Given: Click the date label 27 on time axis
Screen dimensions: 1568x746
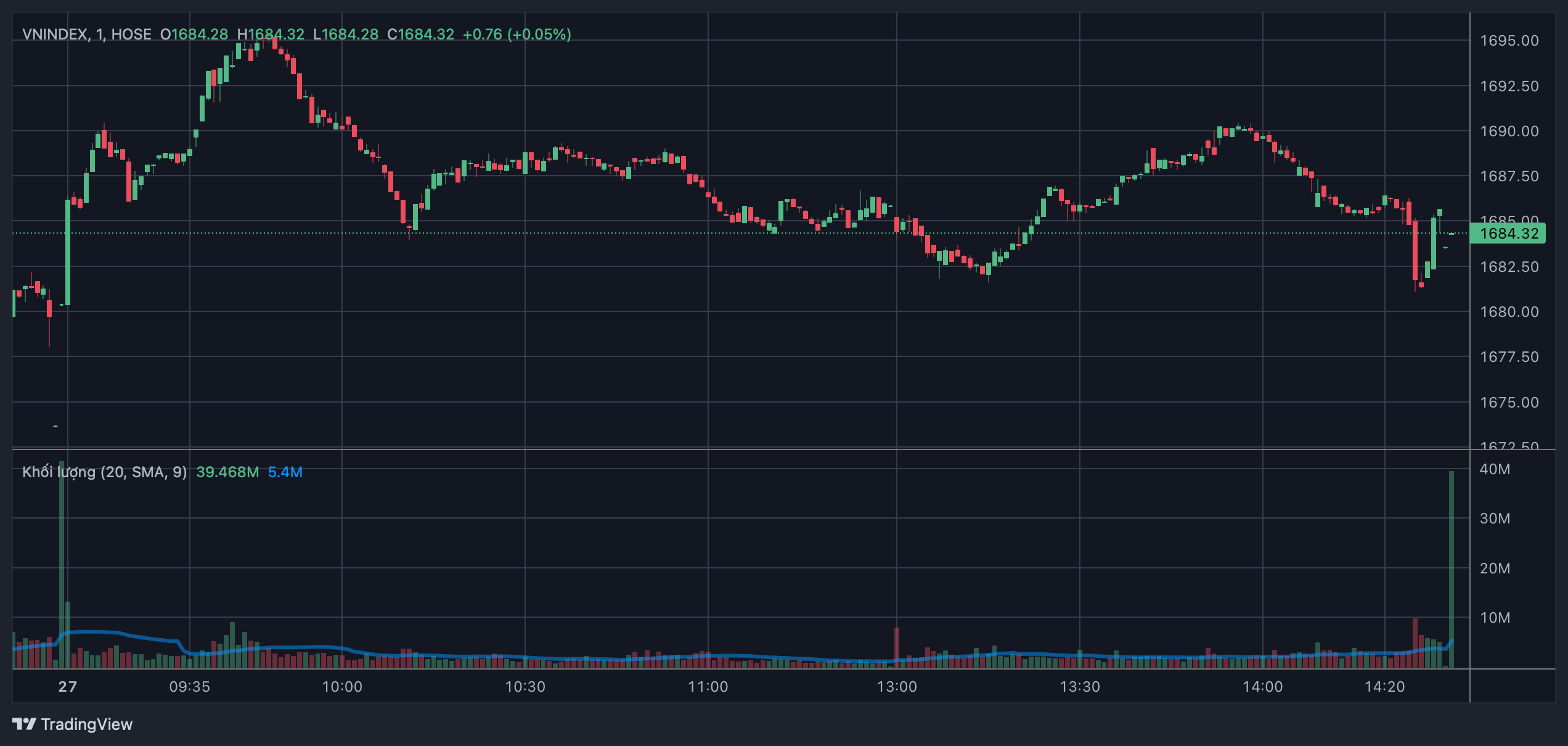Looking at the screenshot, I should point(68,687).
